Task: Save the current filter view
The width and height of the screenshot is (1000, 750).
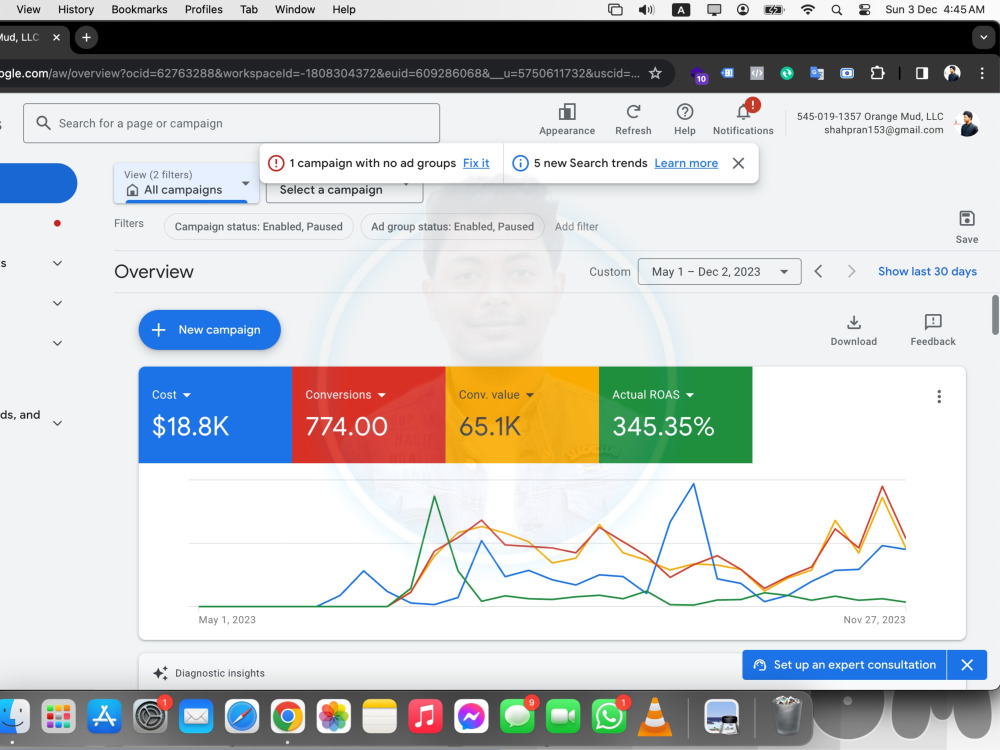Action: coord(966,227)
